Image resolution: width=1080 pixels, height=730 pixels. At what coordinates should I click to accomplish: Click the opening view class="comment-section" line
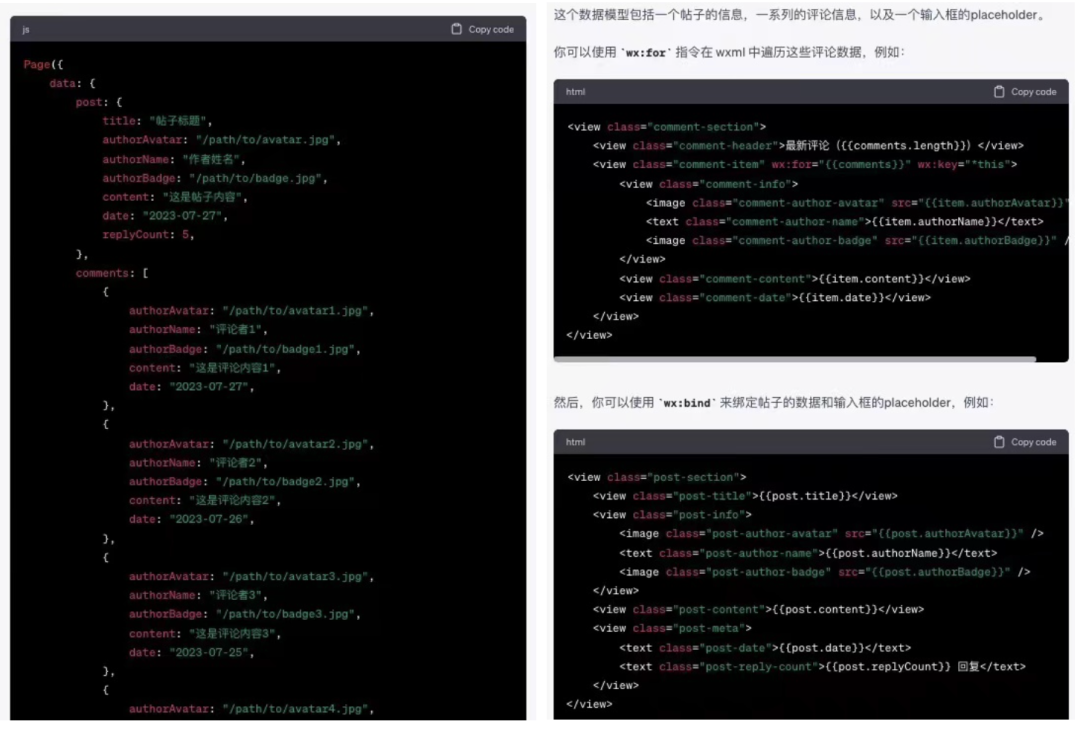667,127
